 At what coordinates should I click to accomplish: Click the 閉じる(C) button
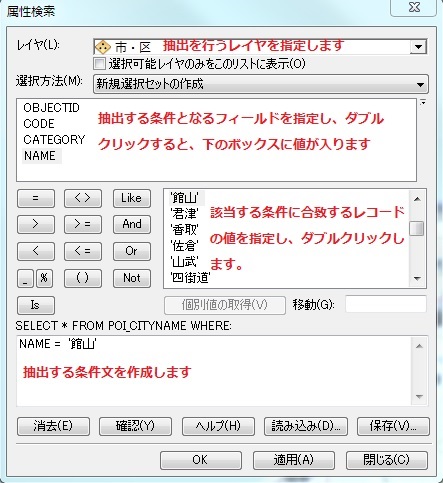[x=387, y=460]
